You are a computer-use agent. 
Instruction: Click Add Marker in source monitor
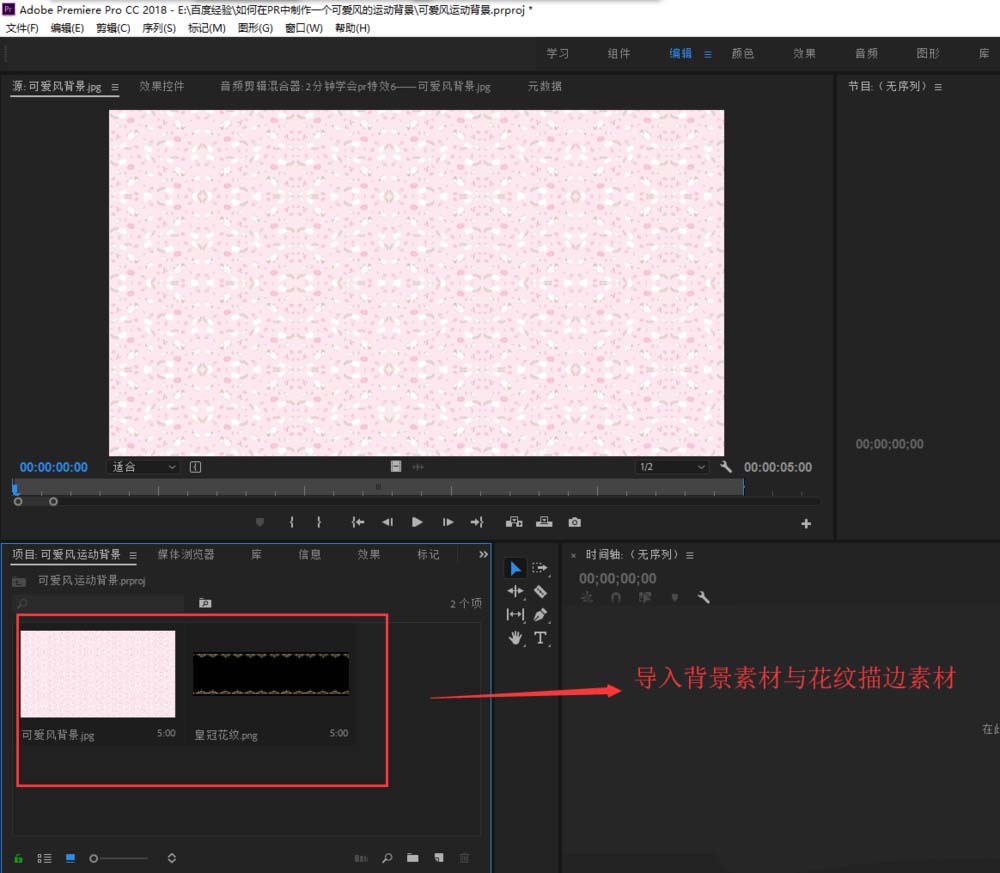coord(260,522)
